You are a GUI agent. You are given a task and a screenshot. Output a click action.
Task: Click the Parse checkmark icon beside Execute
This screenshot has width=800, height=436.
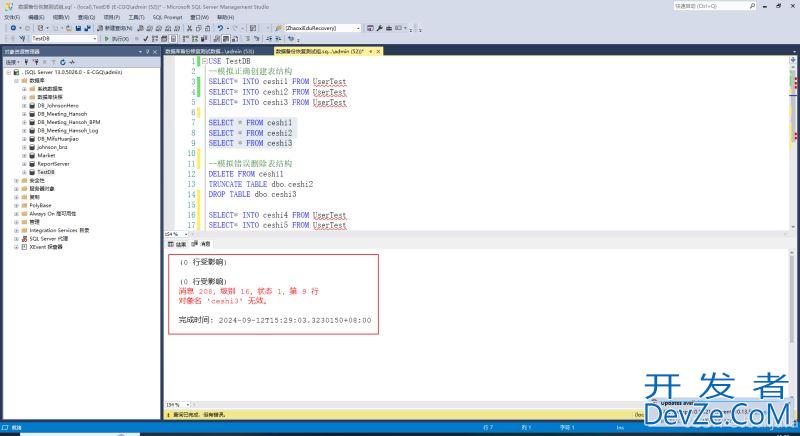[x=145, y=39]
